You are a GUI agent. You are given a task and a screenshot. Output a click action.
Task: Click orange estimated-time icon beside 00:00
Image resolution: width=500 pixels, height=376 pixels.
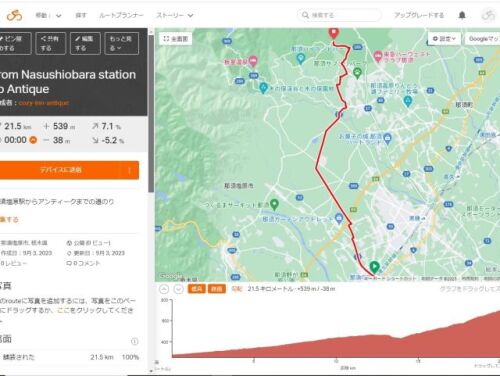33,140
